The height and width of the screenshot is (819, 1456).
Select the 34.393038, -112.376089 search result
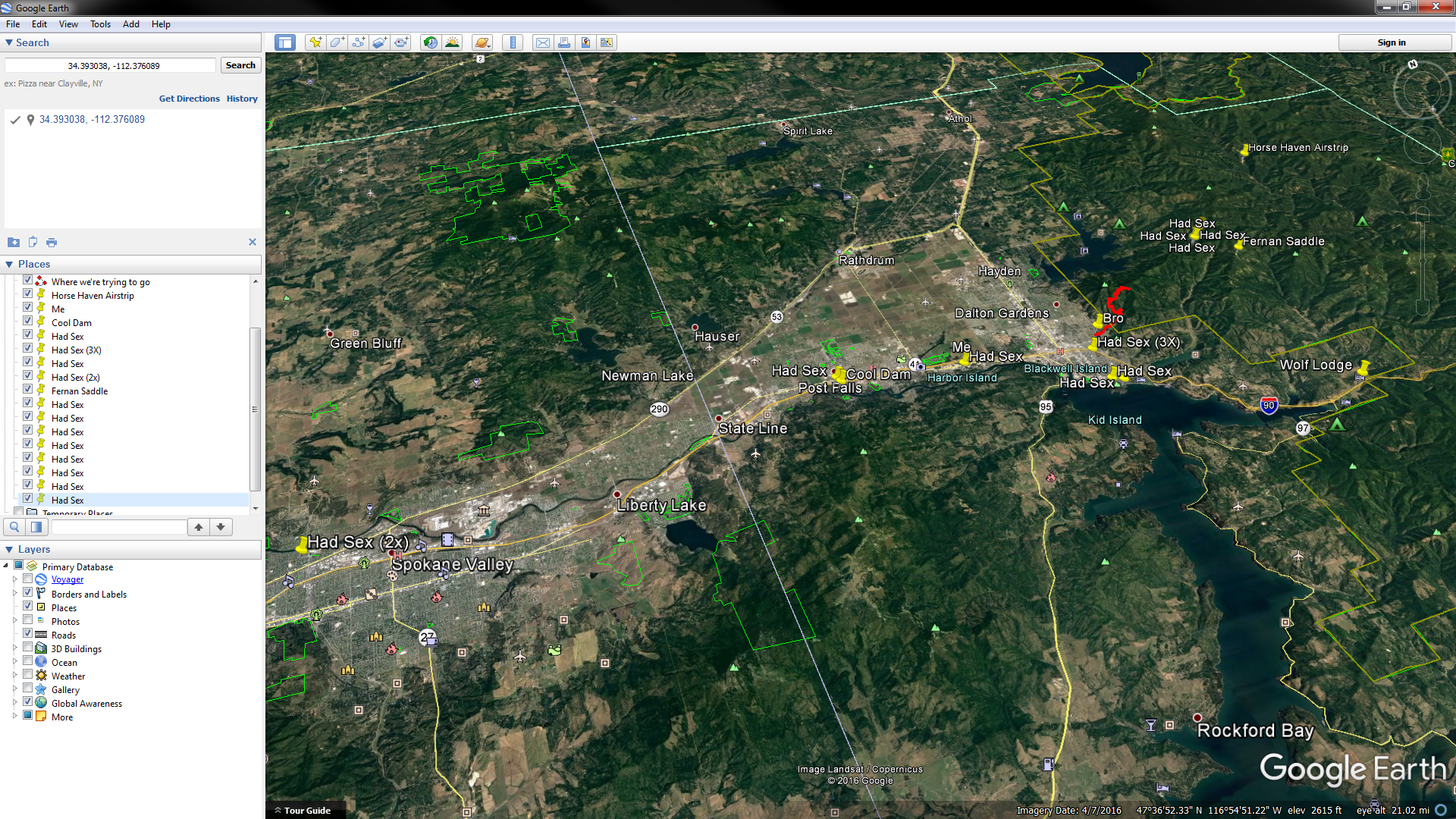(x=92, y=119)
